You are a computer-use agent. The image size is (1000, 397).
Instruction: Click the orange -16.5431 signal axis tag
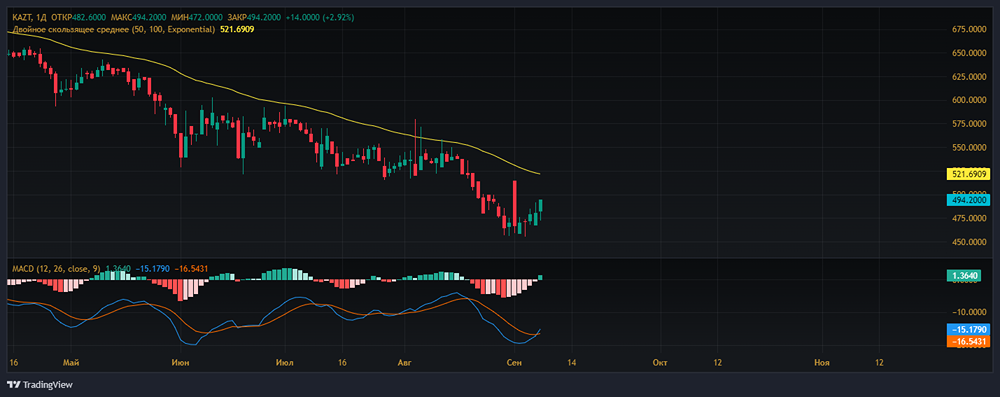click(x=969, y=341)
